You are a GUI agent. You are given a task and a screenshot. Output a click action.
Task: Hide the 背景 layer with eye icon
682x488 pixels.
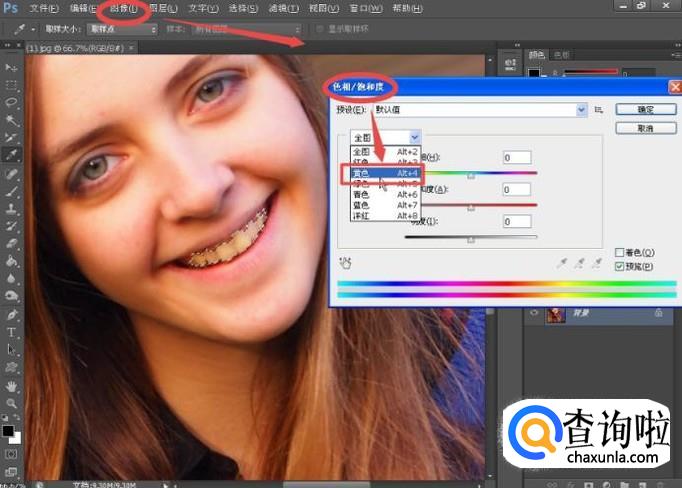[x=532, y=313]
